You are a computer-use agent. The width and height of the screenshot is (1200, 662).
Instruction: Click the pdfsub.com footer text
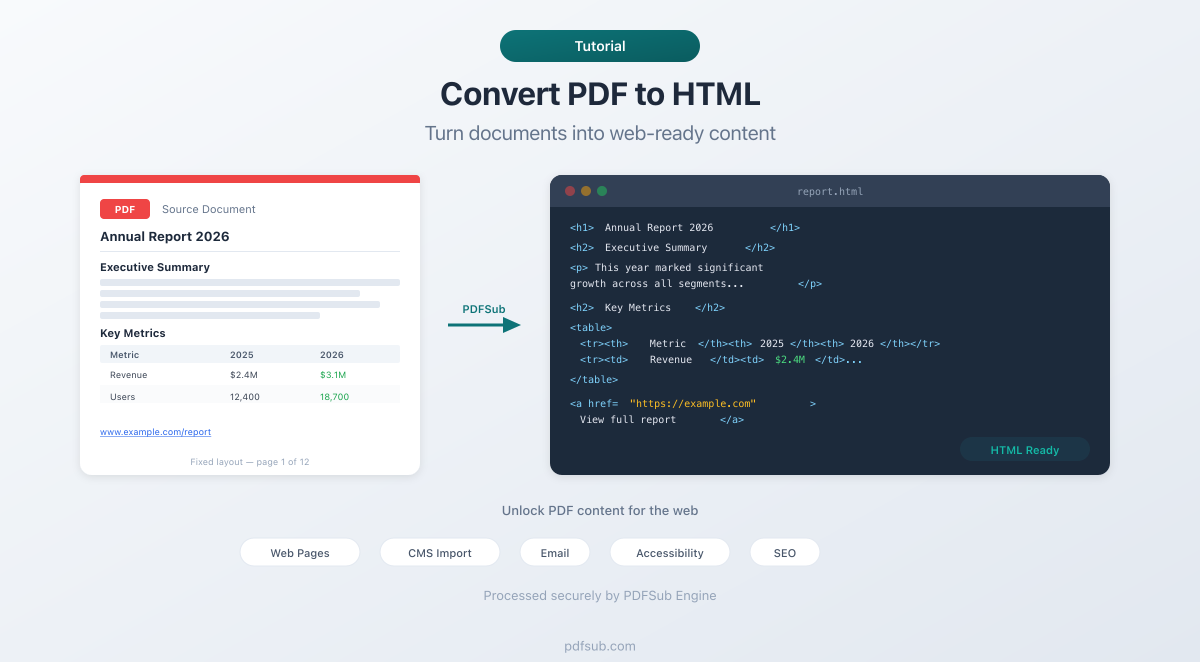[x=600, y=646]
